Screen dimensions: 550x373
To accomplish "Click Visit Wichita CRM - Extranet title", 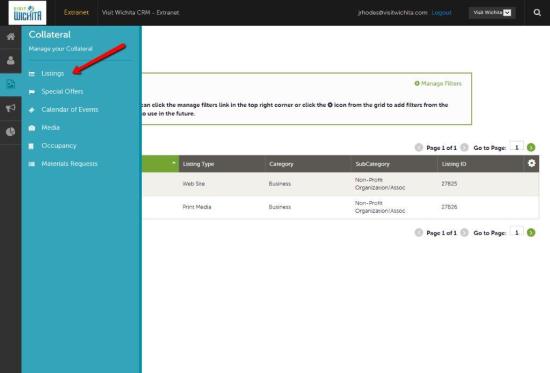I will [140, 13].
